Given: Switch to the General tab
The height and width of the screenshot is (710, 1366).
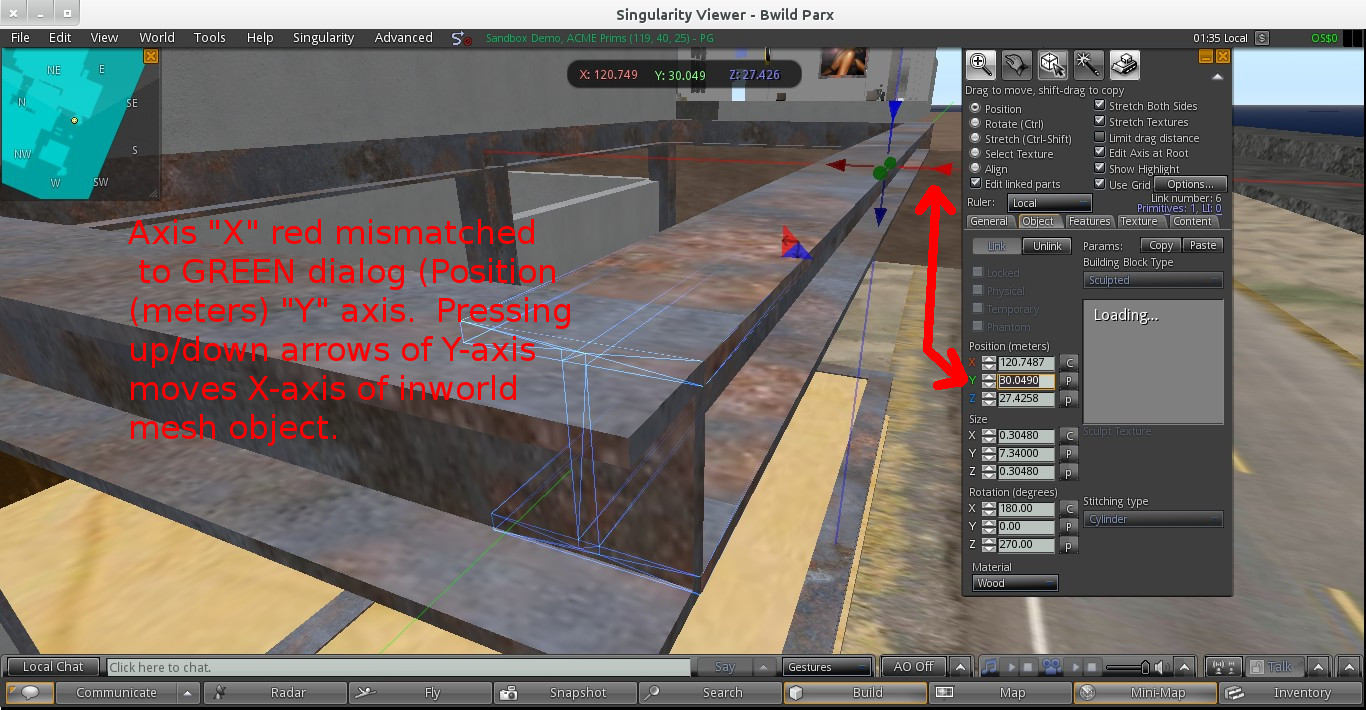Looking at the screenshot, I should tap(989, 221).
